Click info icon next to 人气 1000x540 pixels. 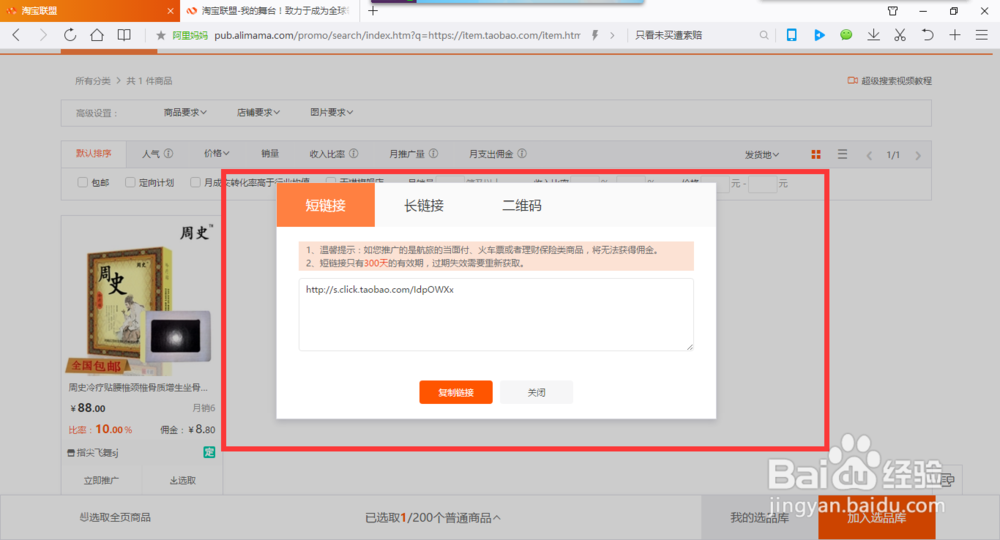coord(168,154)
